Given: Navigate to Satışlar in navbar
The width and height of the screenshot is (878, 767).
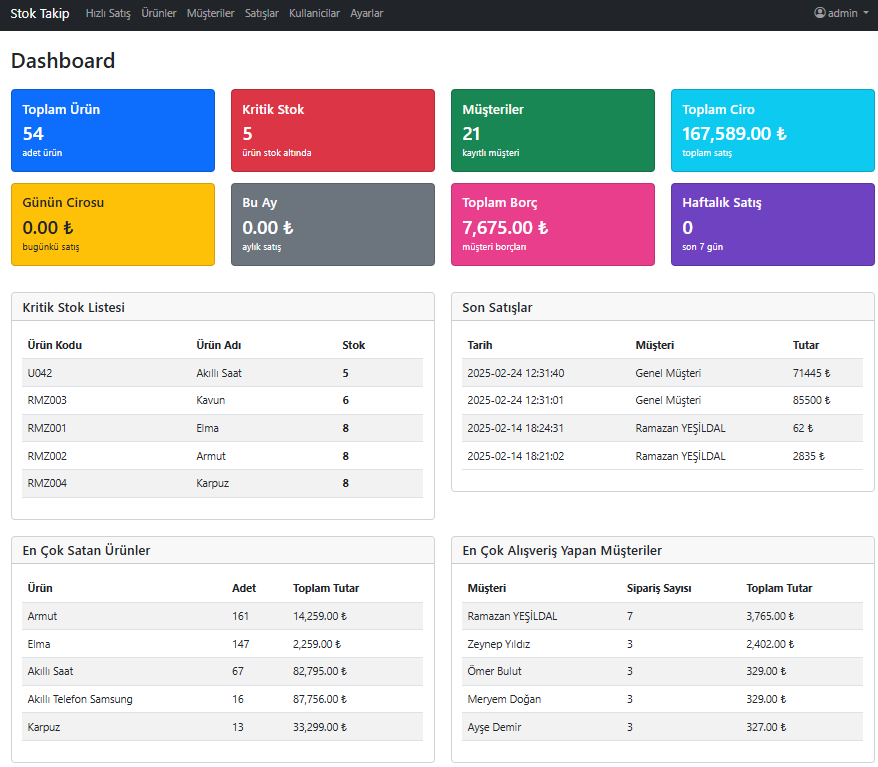Looking at the screenshot, I should [262, 14].
